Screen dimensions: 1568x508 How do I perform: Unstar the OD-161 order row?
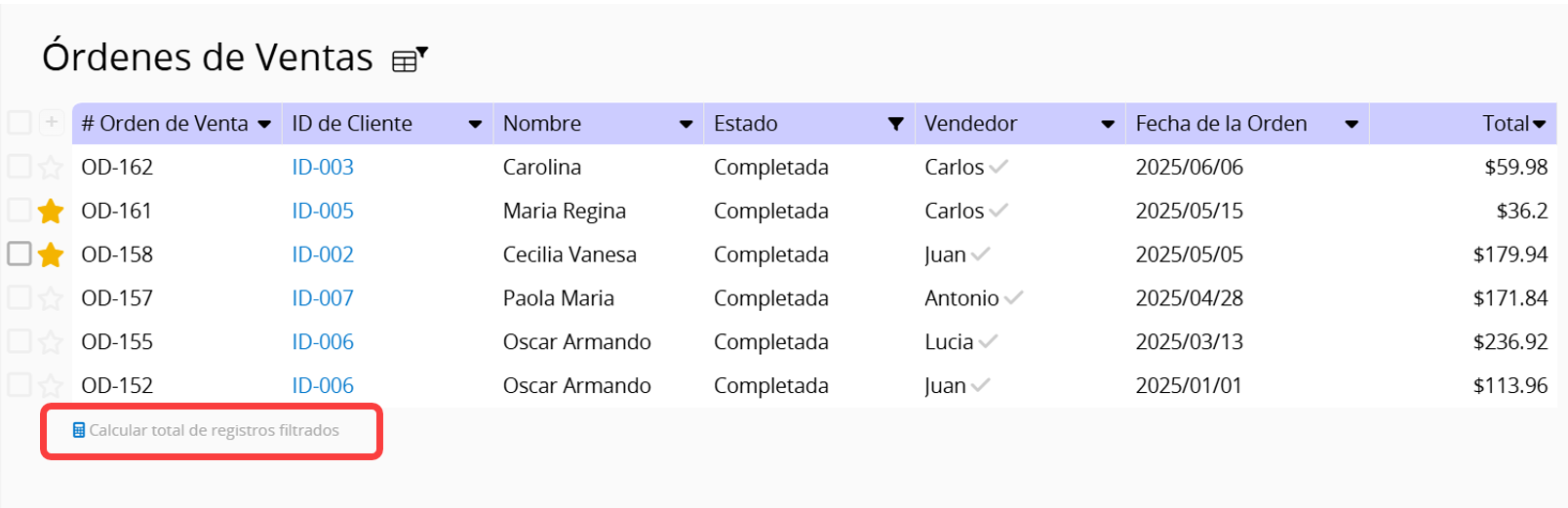51,211
